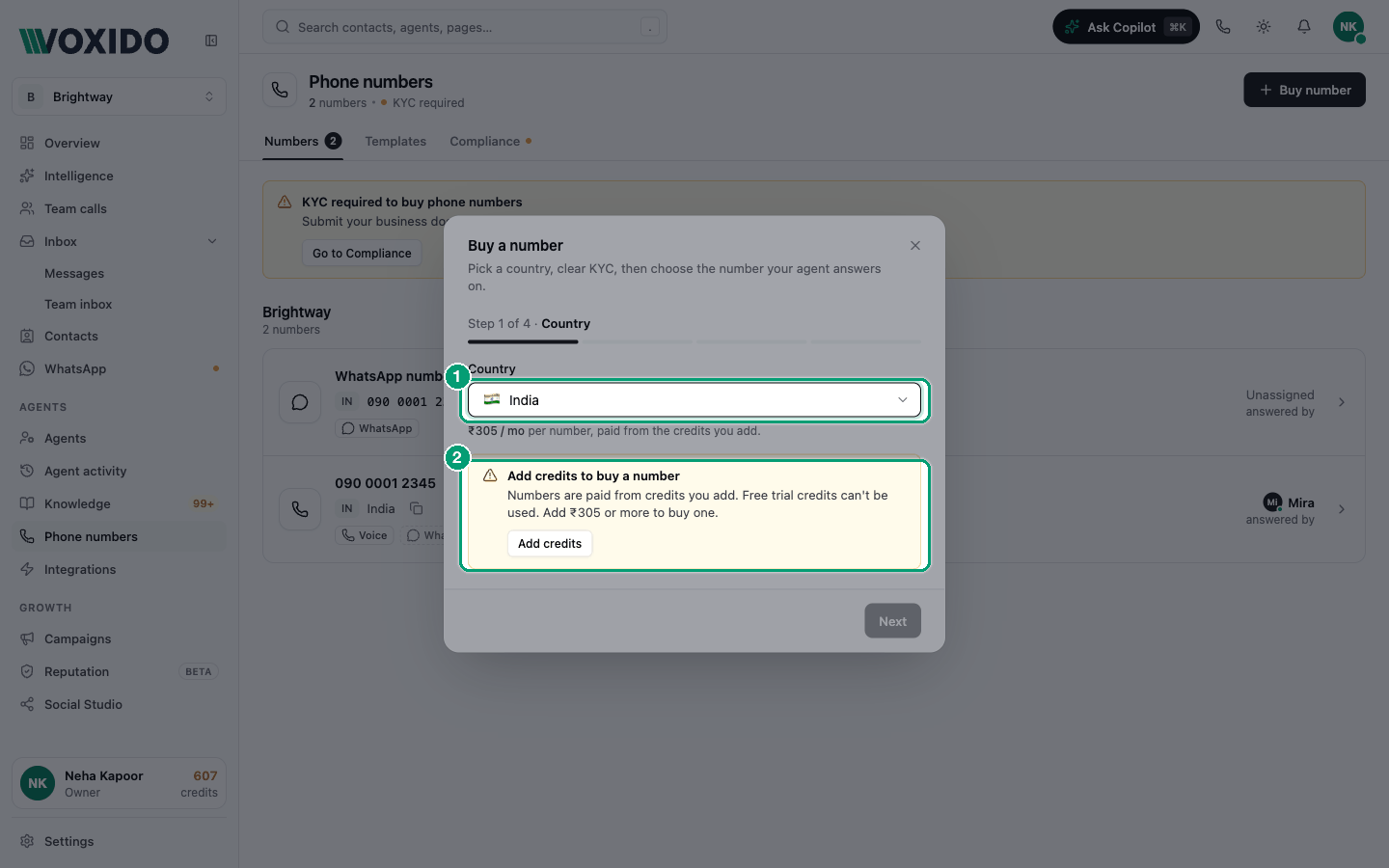Click Go to Compliance button
This screenshot has width=1389, height=868.
tap(362, 254)
